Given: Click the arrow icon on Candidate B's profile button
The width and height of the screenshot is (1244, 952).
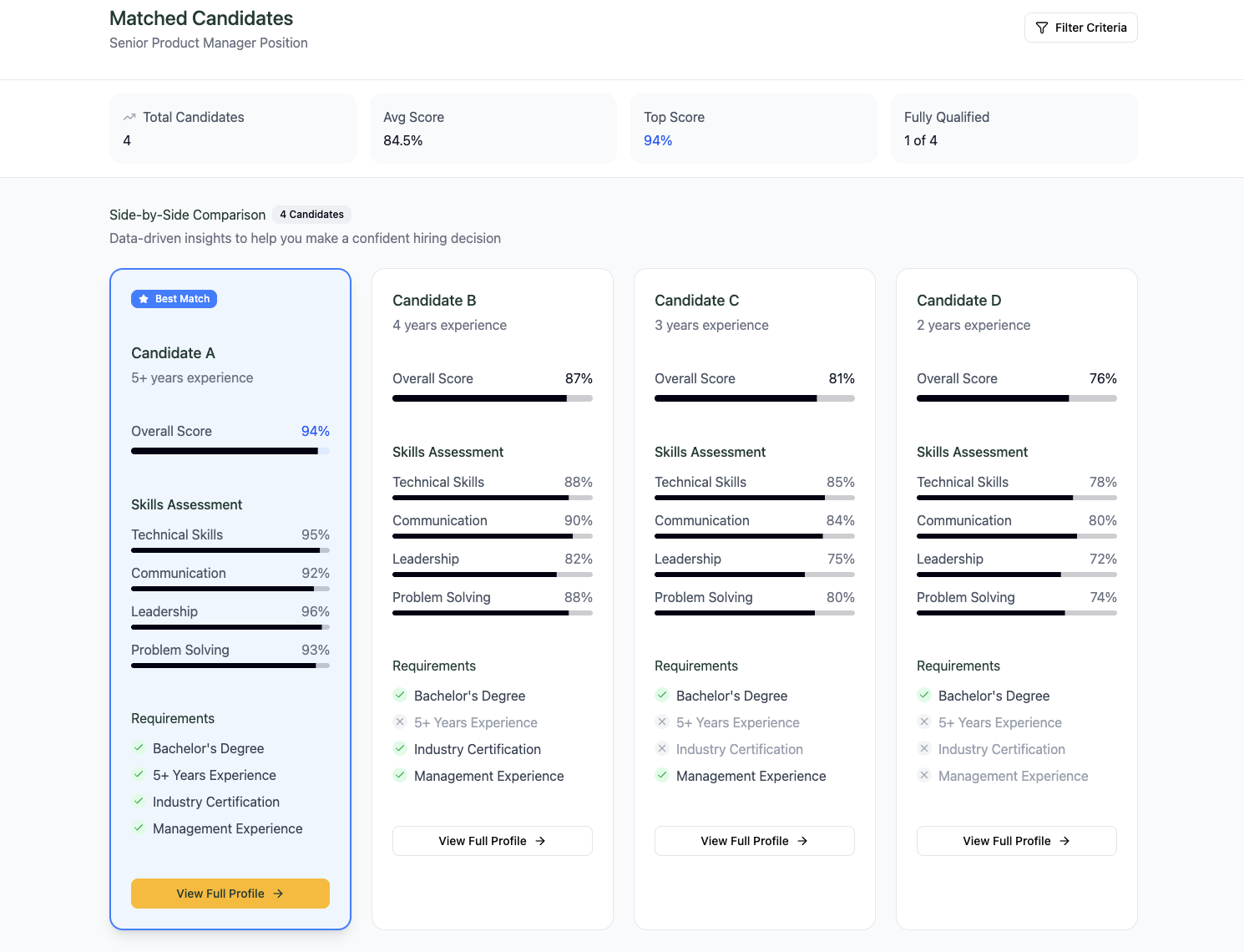Looking at the screenshot, I should [540, 841].
